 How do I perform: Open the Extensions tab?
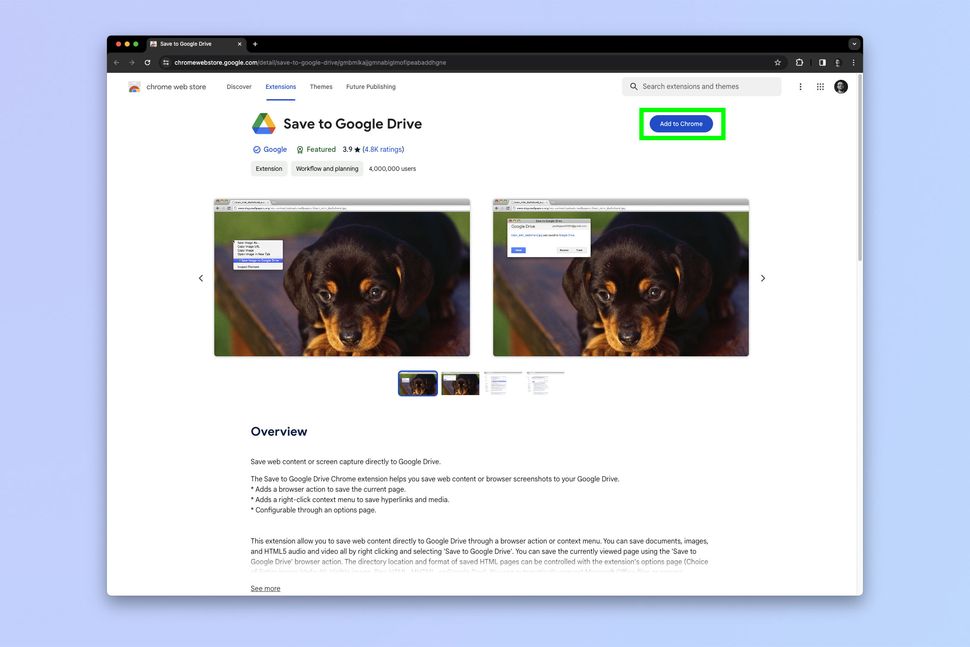[x=281, y=86]
